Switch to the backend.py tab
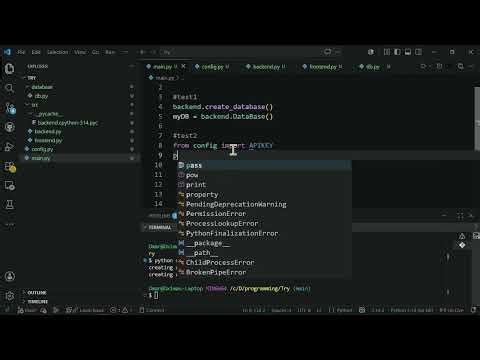This screenshot has width=480, height=360. [x=266, y=67]
